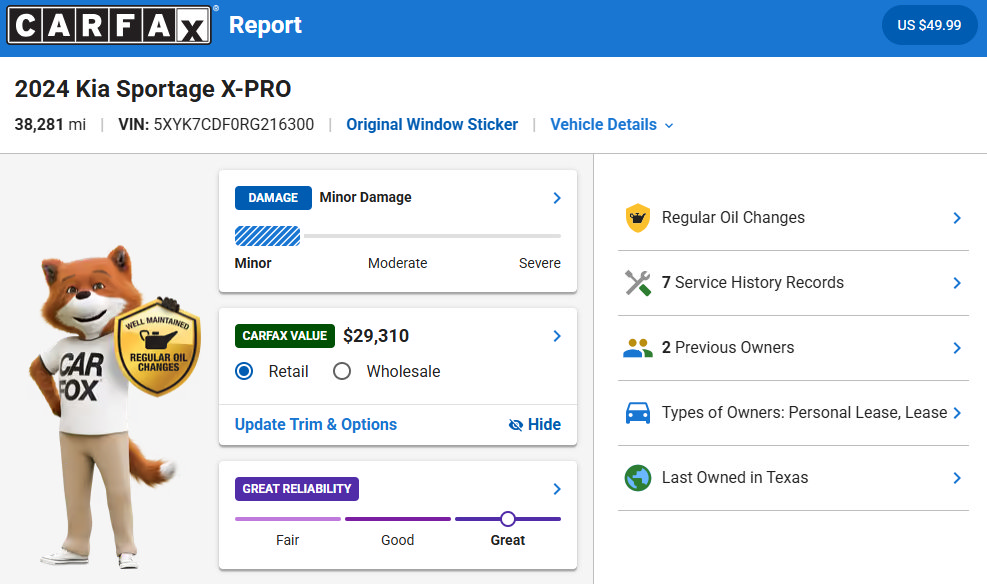The width and height of the screenshot is (987, 584).
Task: Click the globe icon for Last Owned
Action: pos(638,478)
